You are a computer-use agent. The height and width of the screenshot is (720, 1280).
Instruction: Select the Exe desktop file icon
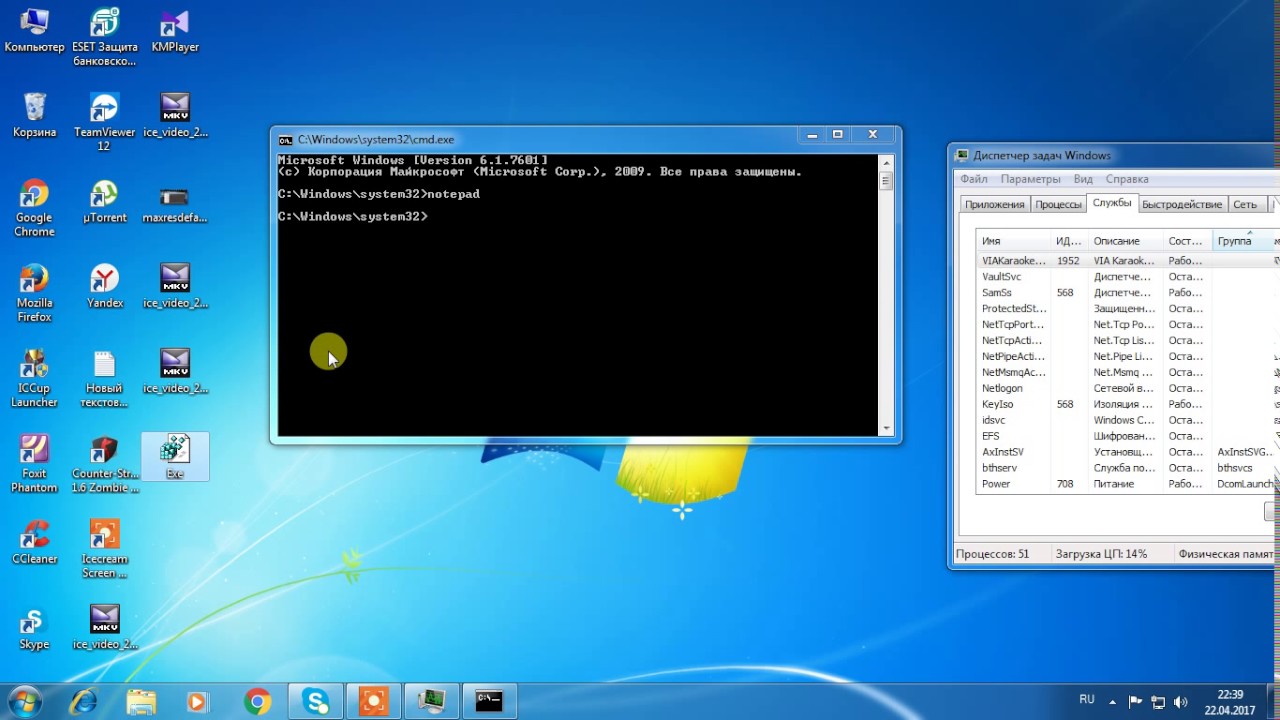pyautogui.click(x=175, y=457)
